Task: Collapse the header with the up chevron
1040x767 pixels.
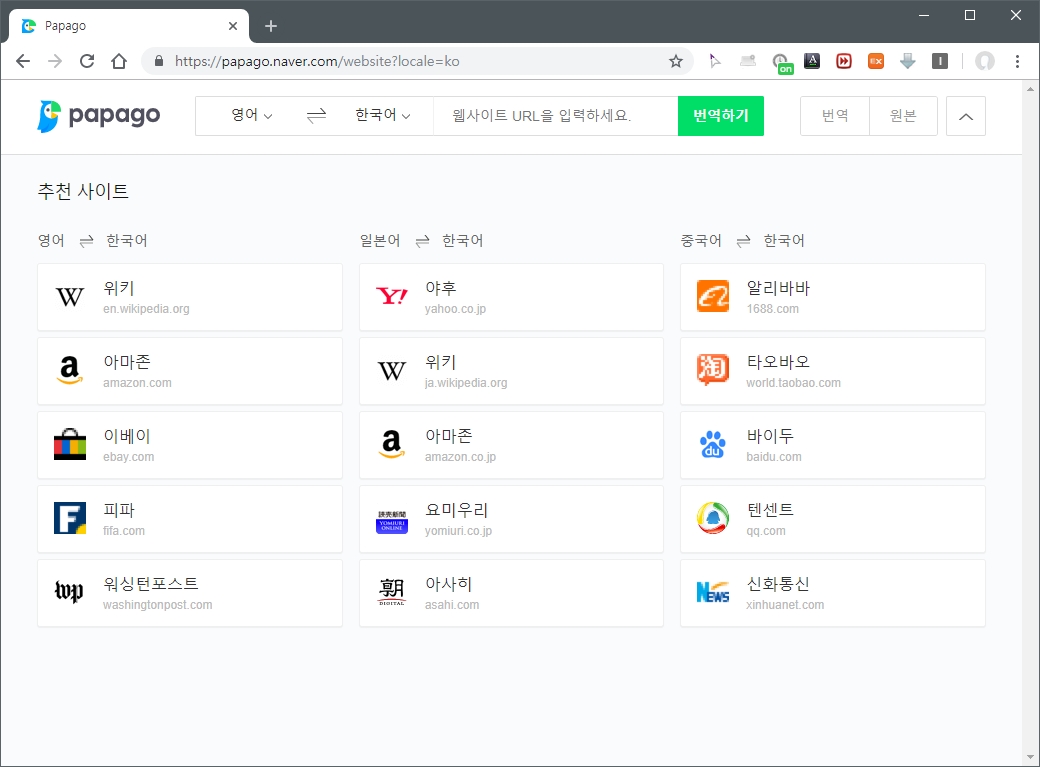Action: (x=966, y=116)
